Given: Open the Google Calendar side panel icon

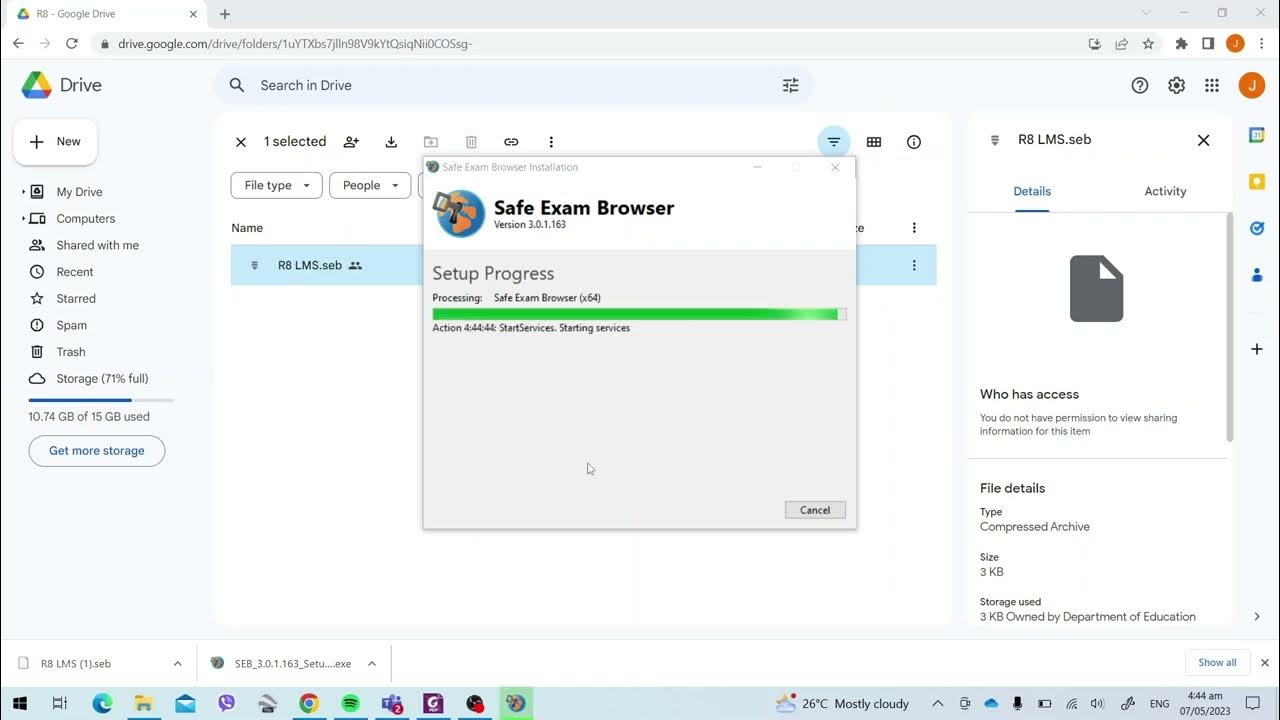Looking at the screenshot, I should (1257, 136).
